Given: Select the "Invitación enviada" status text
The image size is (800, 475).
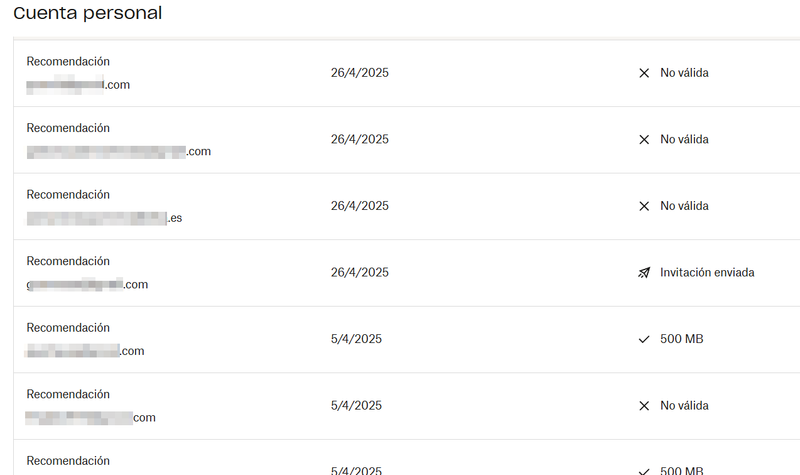Looking at the screenshot, I should coord(707,272).
